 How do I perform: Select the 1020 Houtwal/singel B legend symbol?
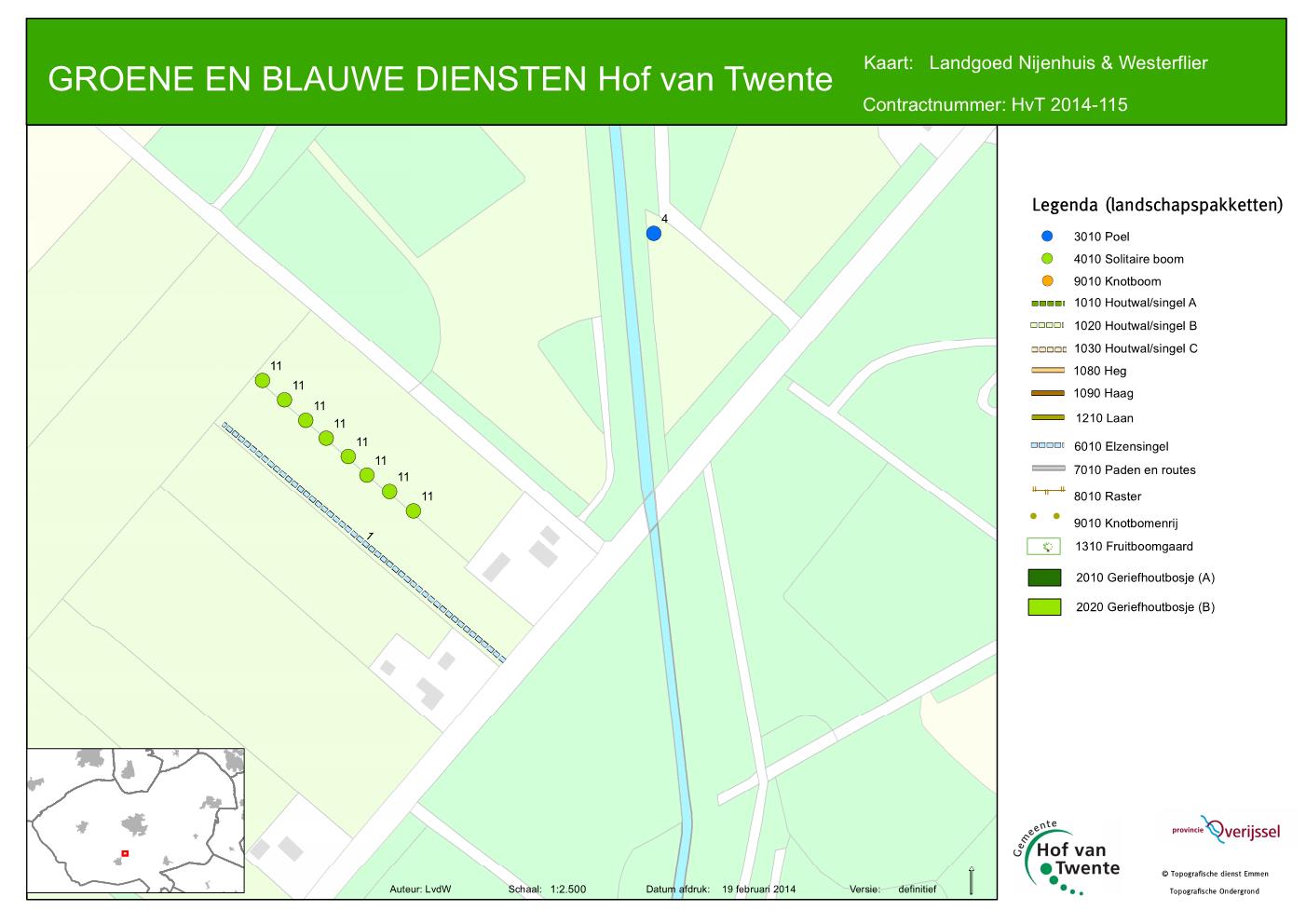tap(1046, 326)
